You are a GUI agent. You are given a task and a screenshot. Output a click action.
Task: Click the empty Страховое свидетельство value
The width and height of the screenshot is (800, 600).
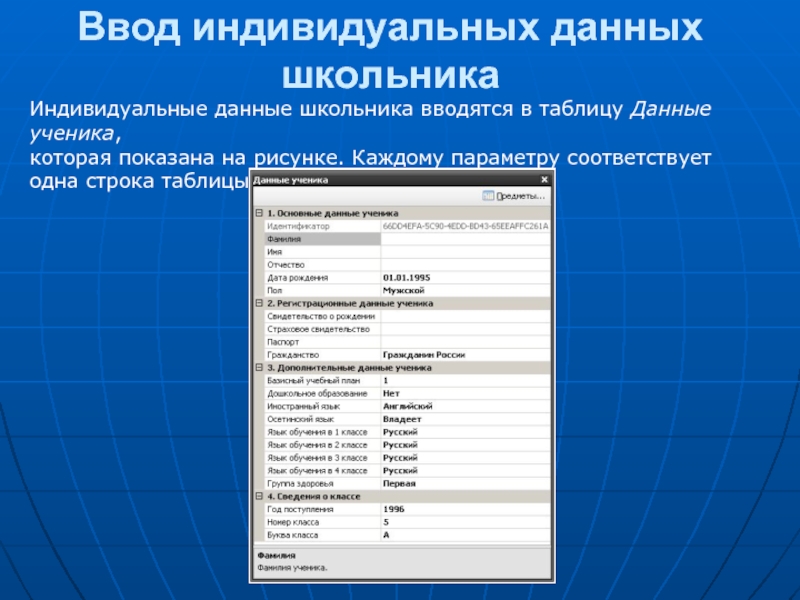click(x=465, y=329)
